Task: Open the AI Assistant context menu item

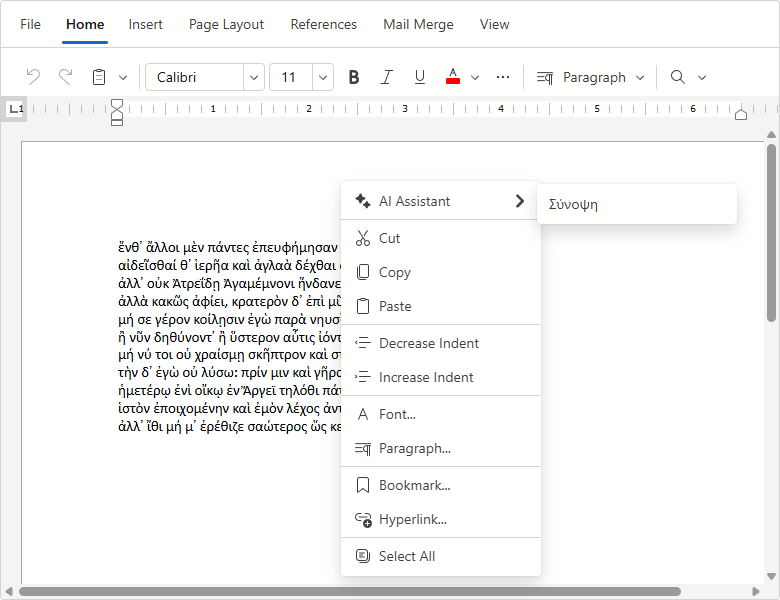Action: 441,201
